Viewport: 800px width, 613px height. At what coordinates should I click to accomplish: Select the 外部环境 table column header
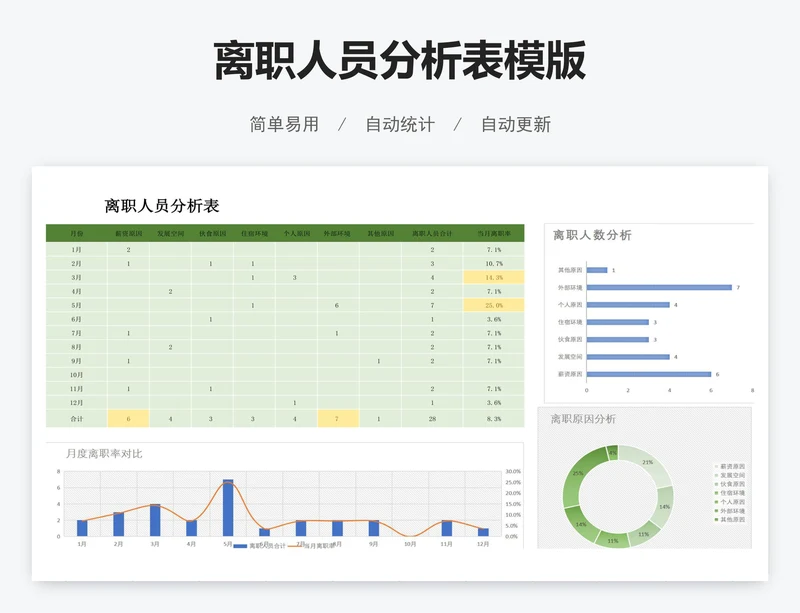point(337,234)
